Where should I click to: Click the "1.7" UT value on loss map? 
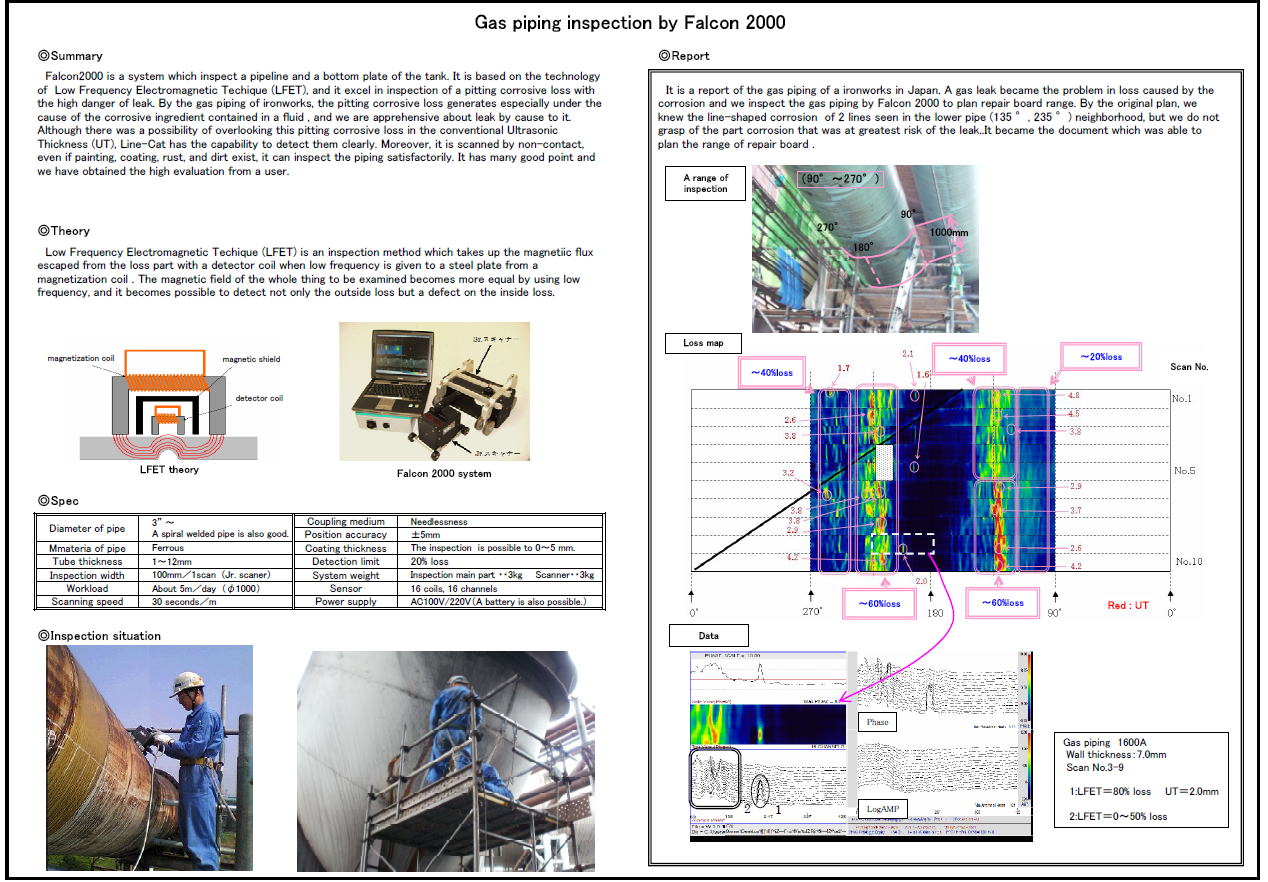click(x=844, y=369)
